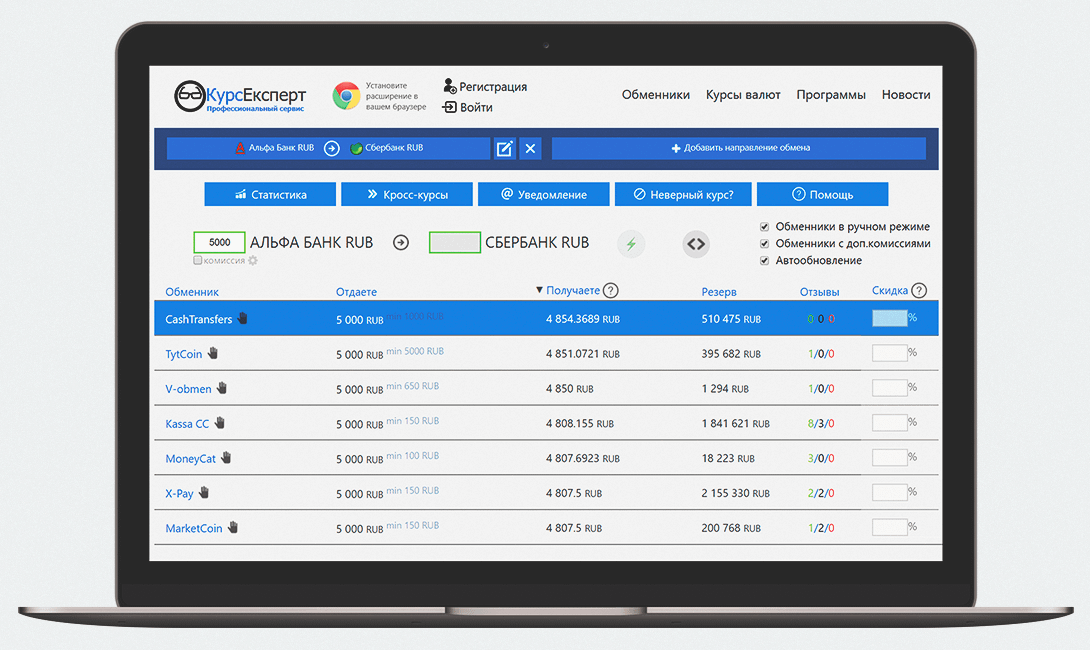The height and width of the screenshot is (650, 1090).
Task: Click the Уведомление button
Action: pyautogui.click(x=544, y=194)
